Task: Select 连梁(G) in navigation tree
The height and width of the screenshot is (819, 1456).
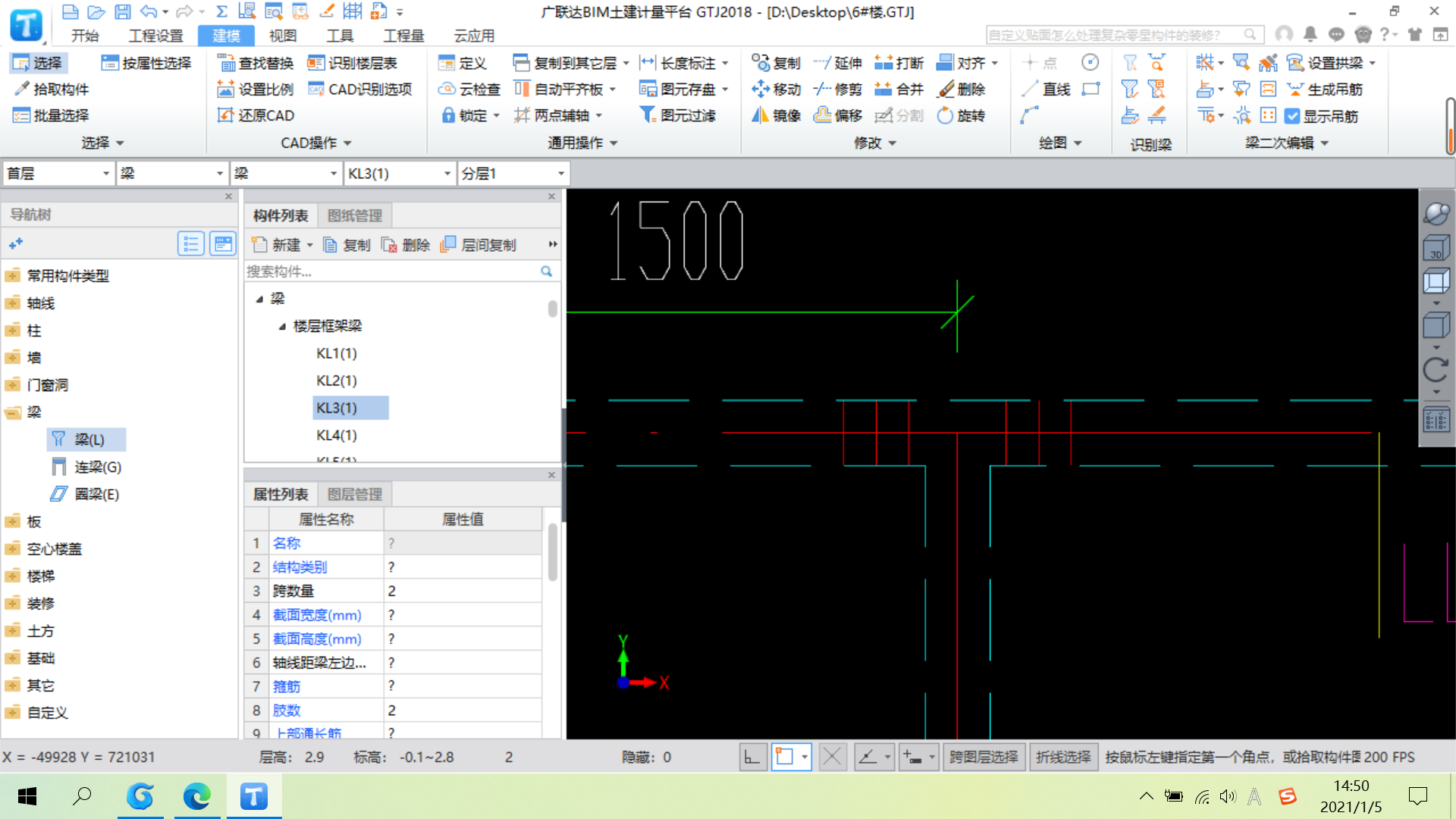Action: [86, 467]
